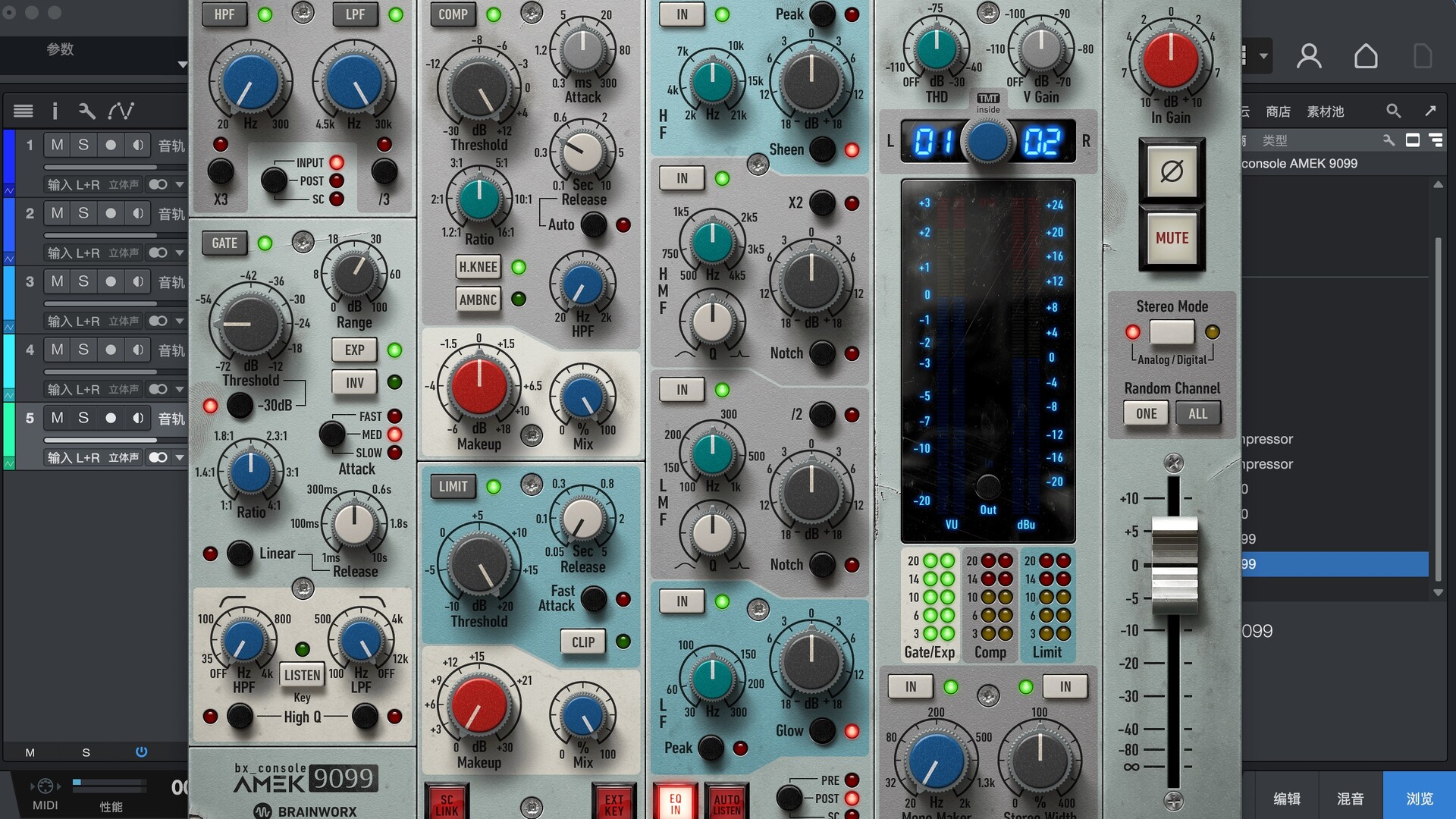
Task: Click the TMT channel selector knob between 01 and 02
Action: pyautogui.click(x=987, y=141)
